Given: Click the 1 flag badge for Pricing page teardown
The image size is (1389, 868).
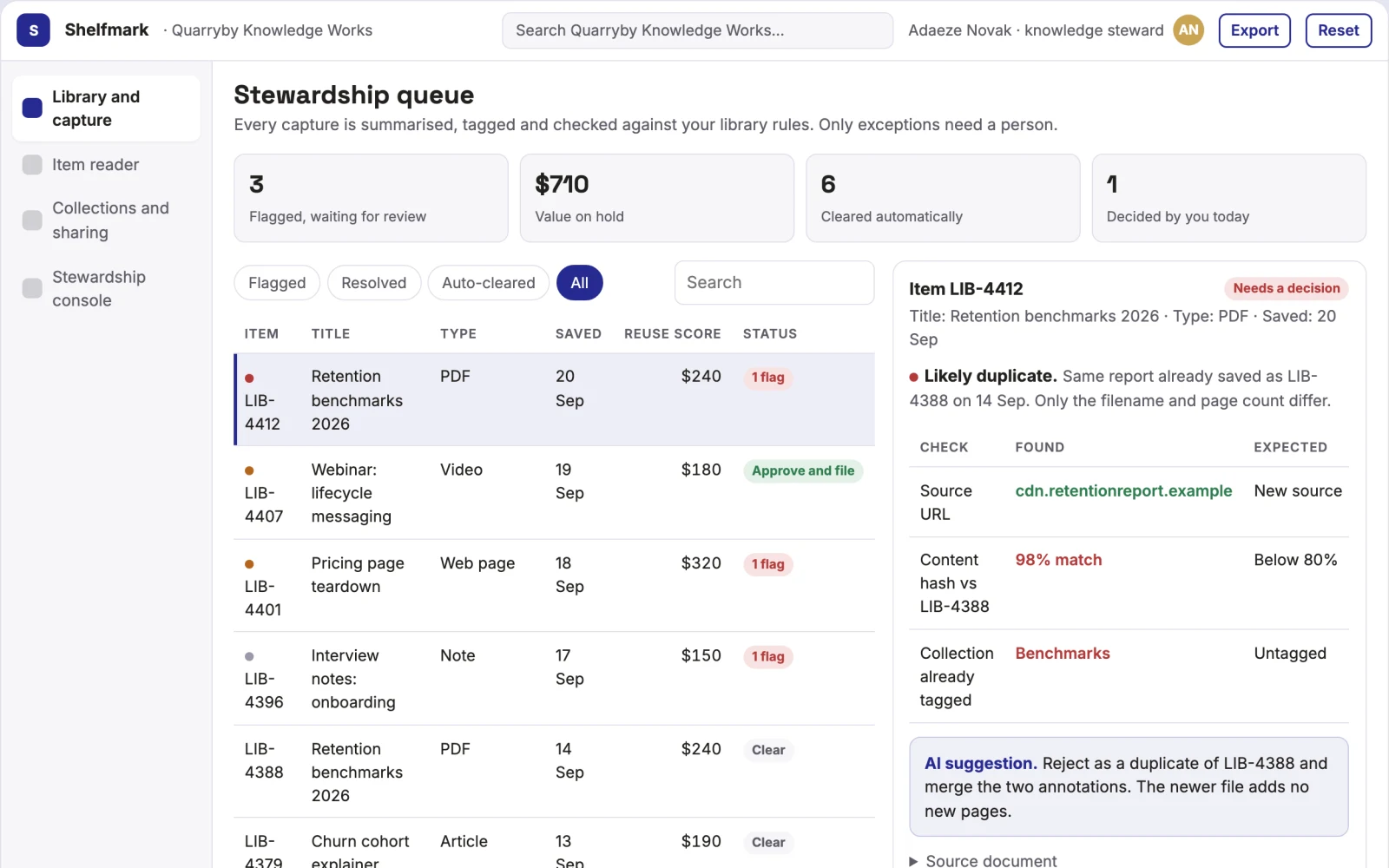Looking at the screenshot, I should [x=767, y=564].
